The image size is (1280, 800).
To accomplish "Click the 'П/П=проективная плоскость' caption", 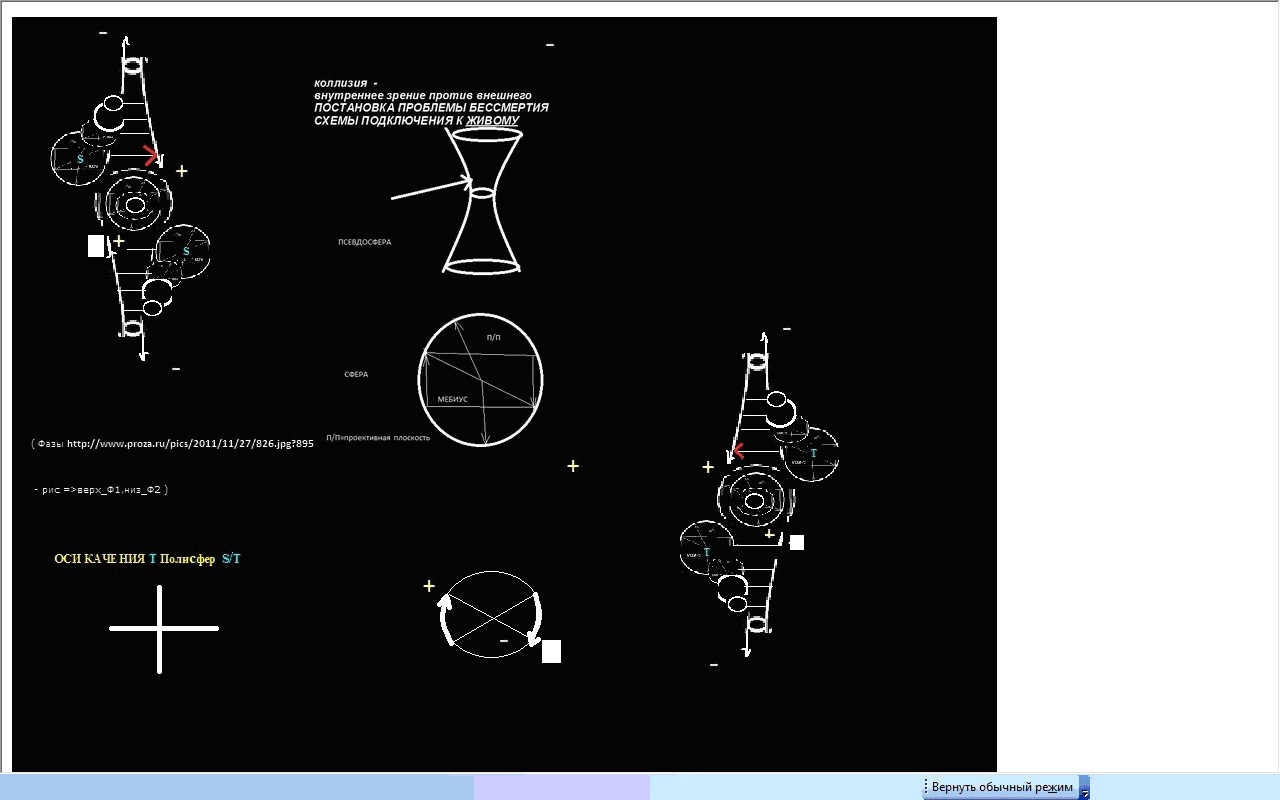I will [378, 437].
